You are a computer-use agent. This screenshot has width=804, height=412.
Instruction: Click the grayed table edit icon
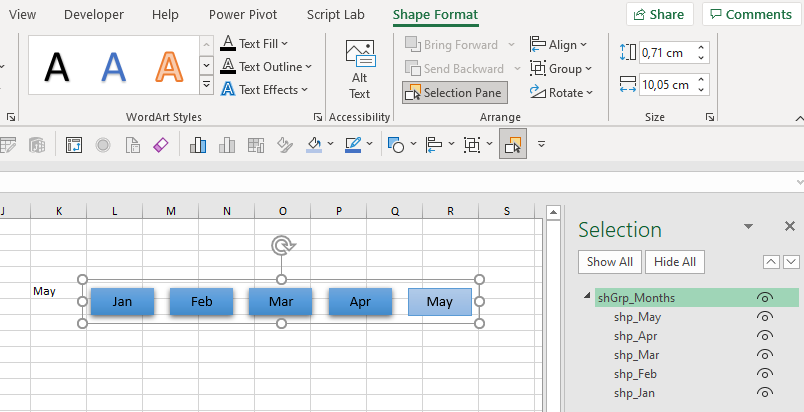[8, 145]
